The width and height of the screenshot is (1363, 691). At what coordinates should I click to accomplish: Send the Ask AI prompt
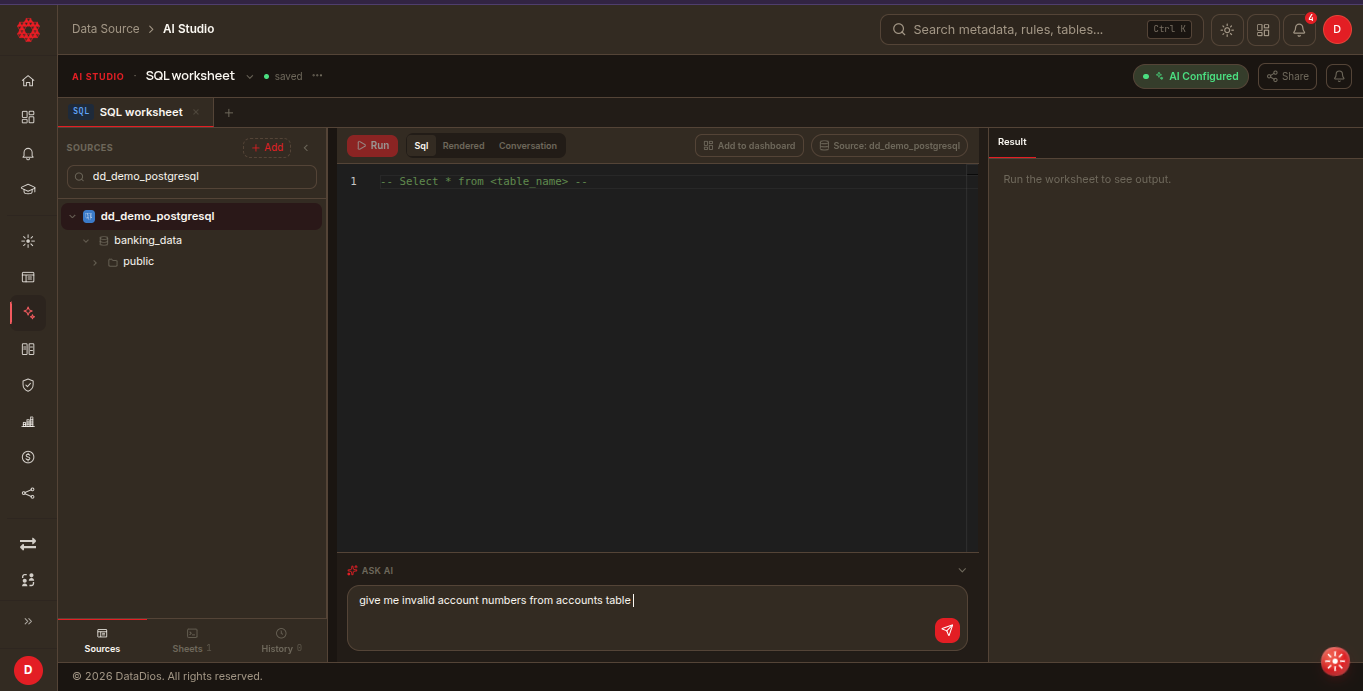947,630
